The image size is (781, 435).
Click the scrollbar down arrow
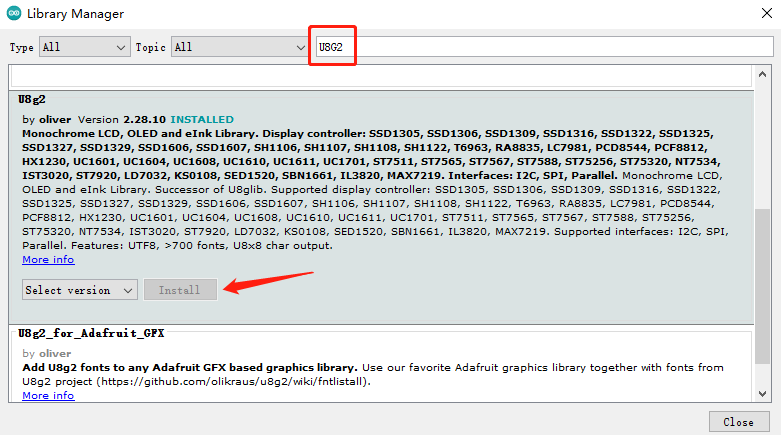[x=762, y=394]
